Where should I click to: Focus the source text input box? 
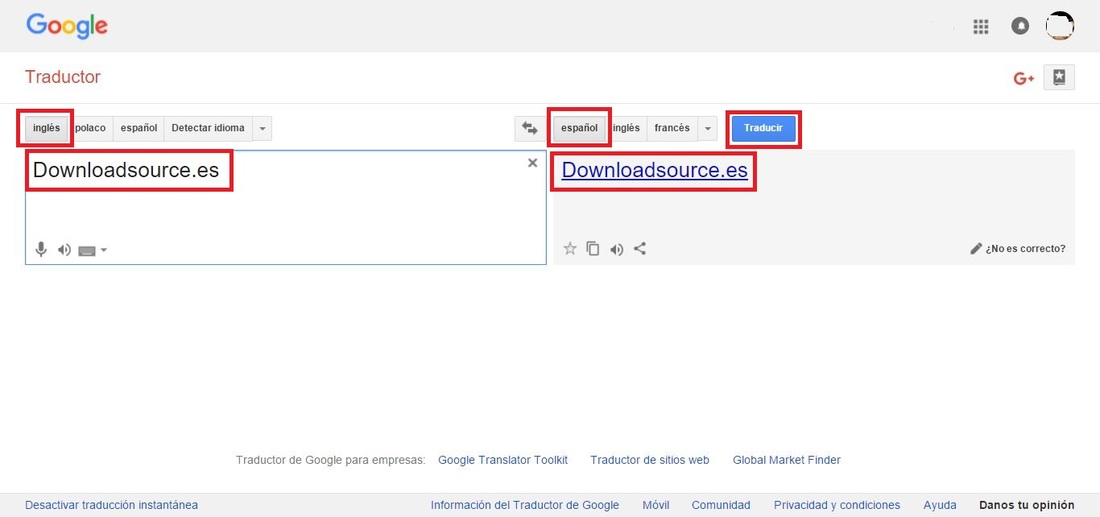point(286,207)
